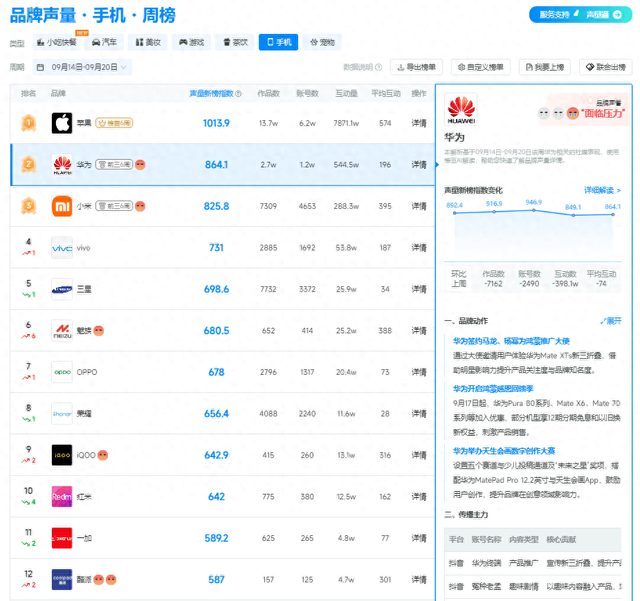The image size is (640, 601).
Task: Click the 华为终端 account name
Action: [x=486, y=563]
